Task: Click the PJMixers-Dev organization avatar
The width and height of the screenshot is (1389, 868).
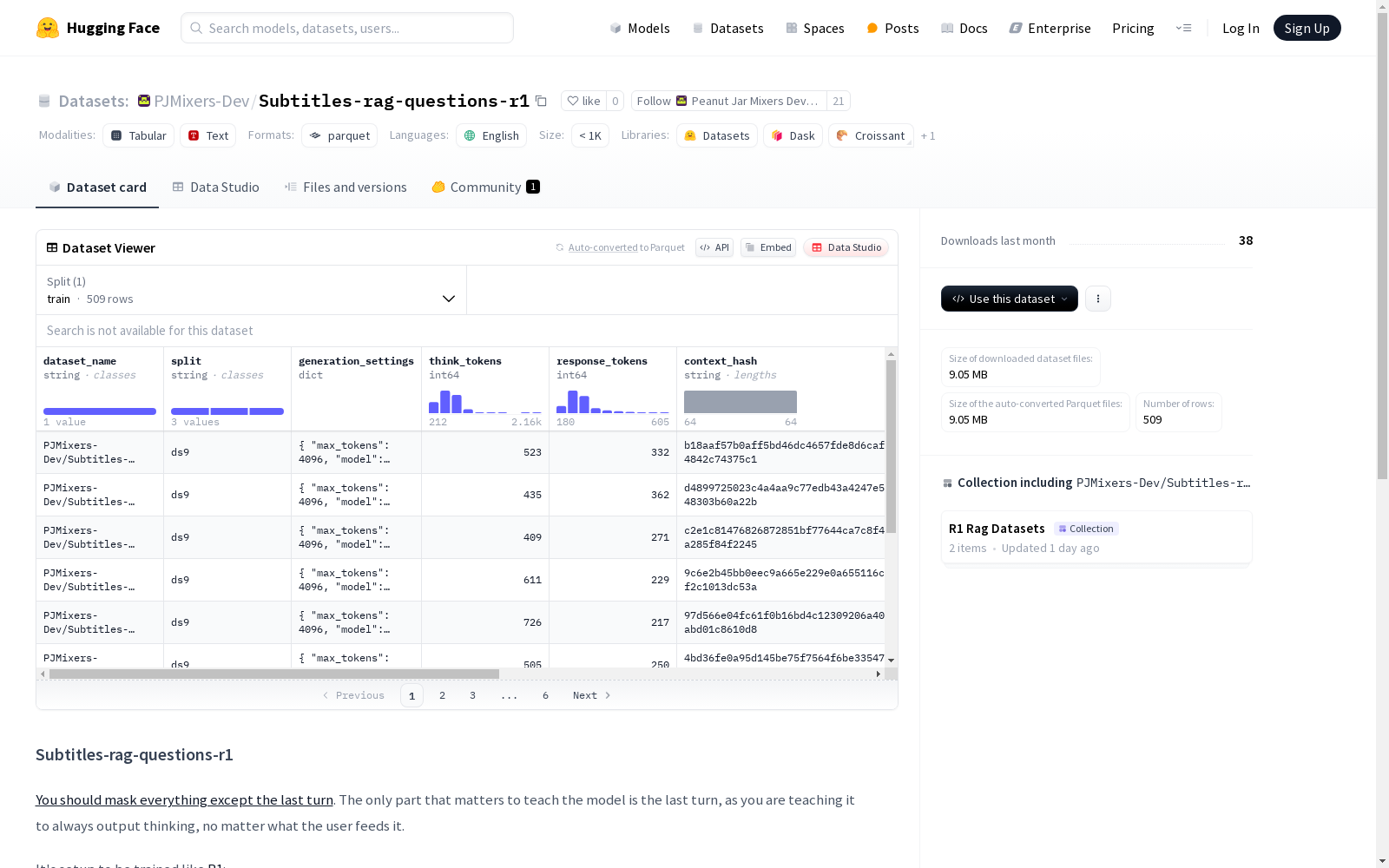Action: [x=144, y=101]
